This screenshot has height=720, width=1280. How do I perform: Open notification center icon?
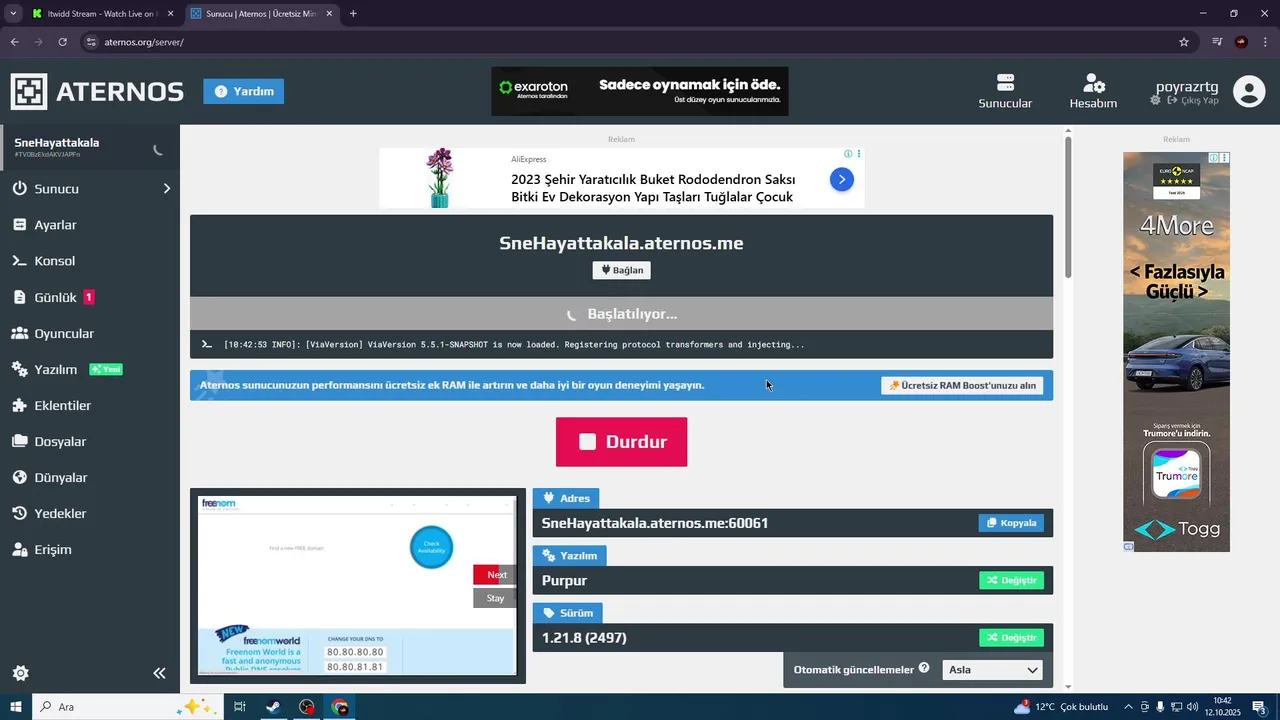[x=1260, y=707]
